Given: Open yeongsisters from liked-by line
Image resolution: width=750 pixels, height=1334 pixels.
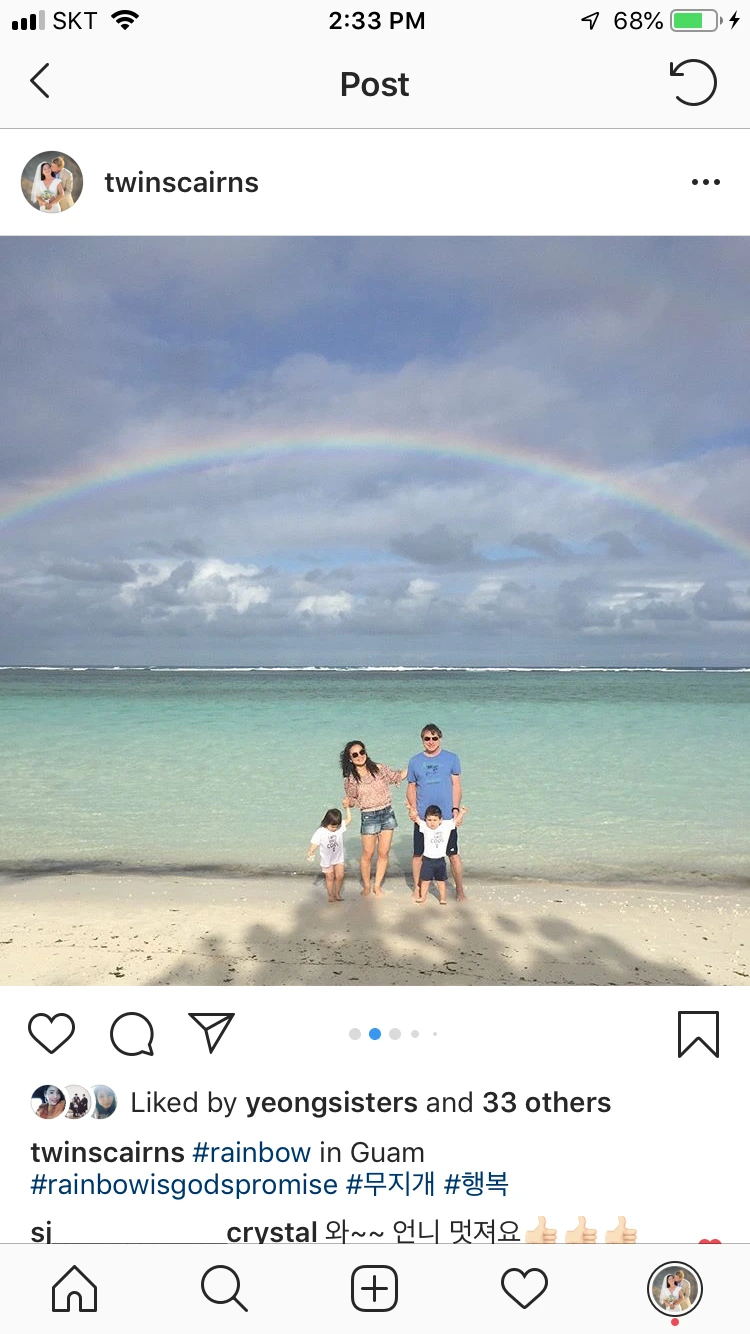Looking at the screenshot, I should pyautogui.click(x=331, y=1102).
